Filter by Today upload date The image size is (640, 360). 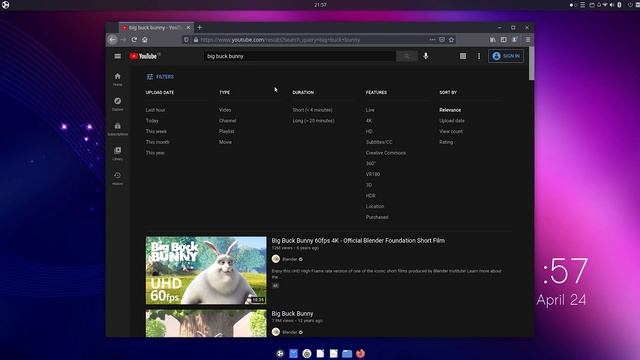(x=152, y=121)
